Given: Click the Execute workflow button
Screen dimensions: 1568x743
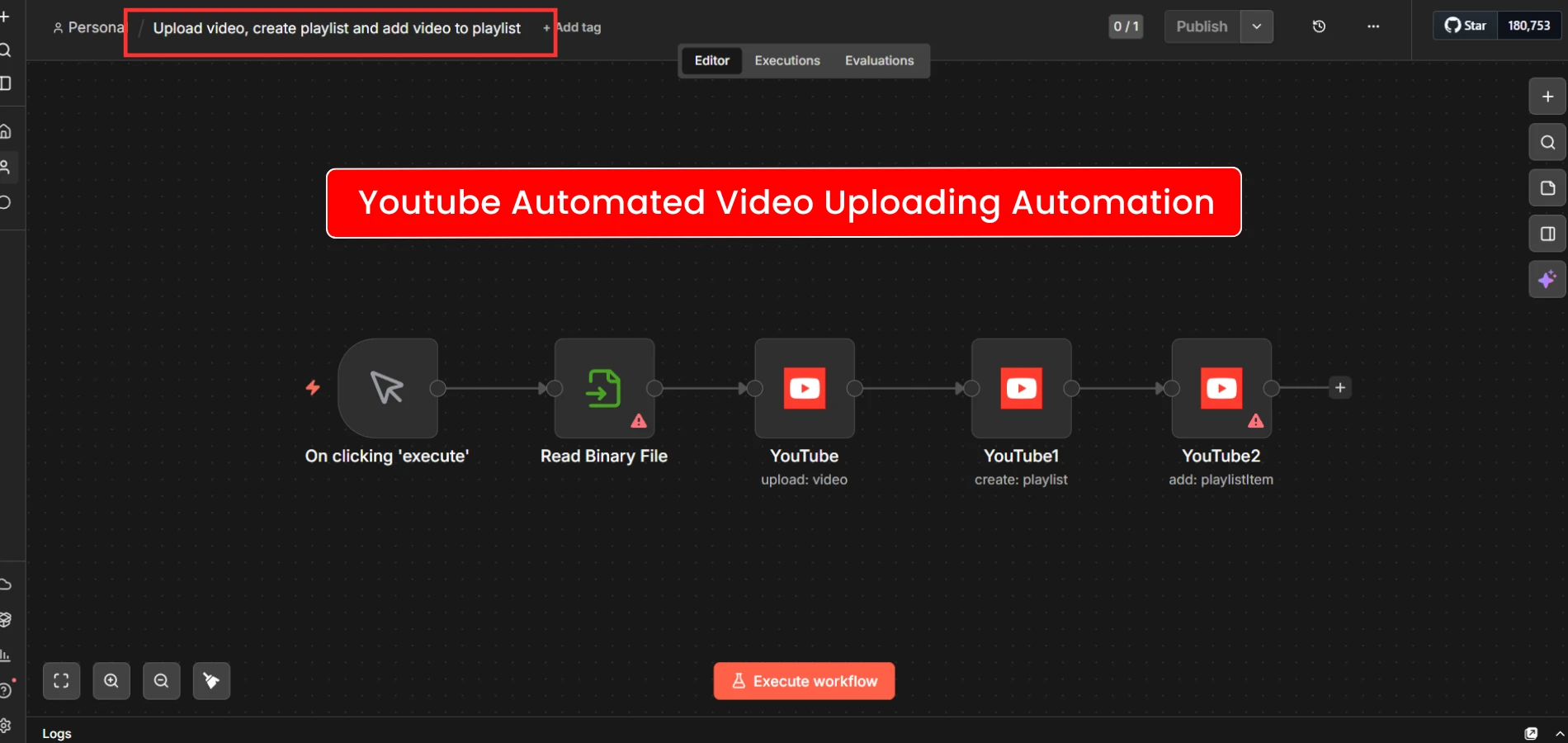Looking at the screenshot, I should click(x=804, y=681).
